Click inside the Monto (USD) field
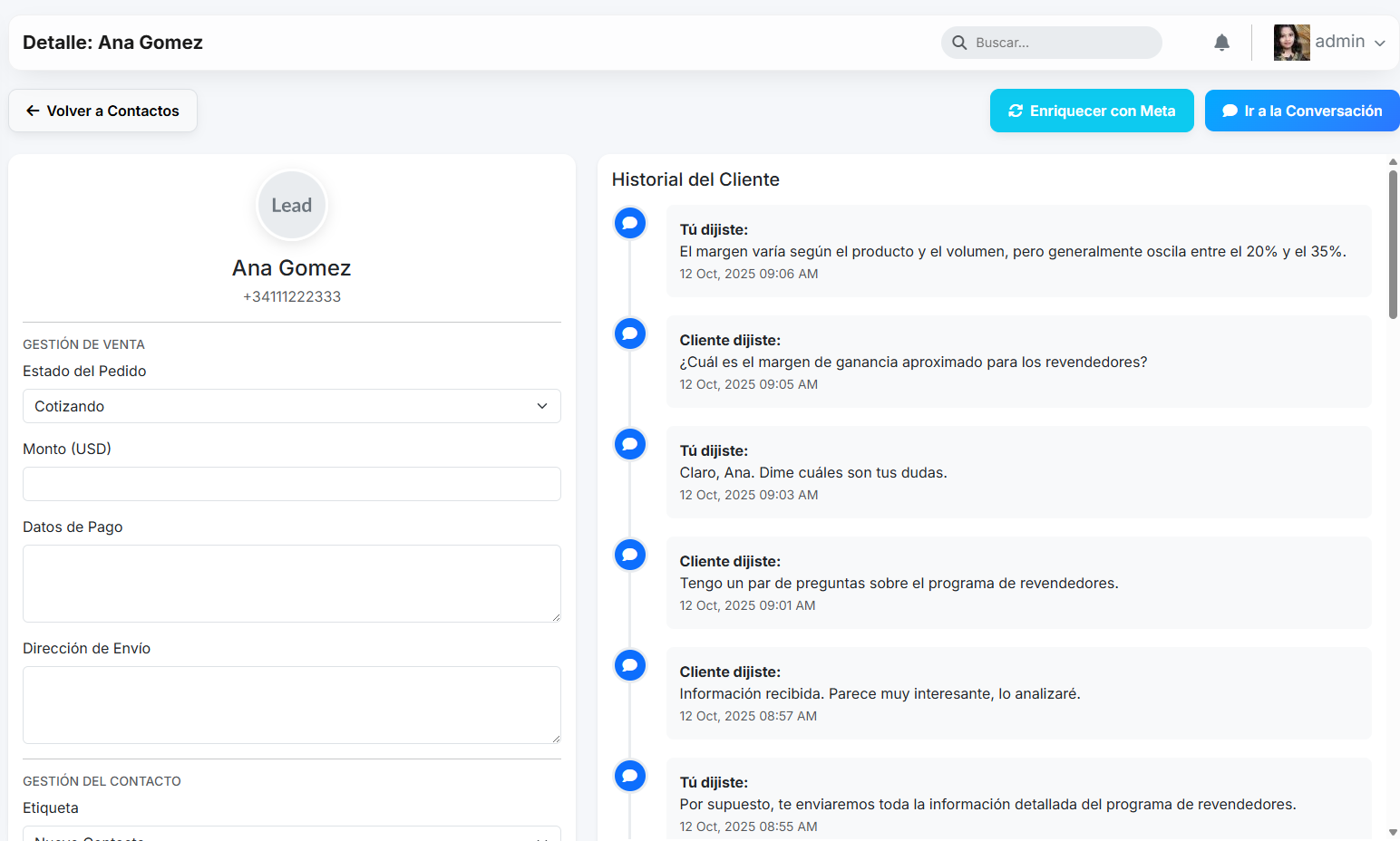This screenshot has height=841, width=1400. coord(291,484)
